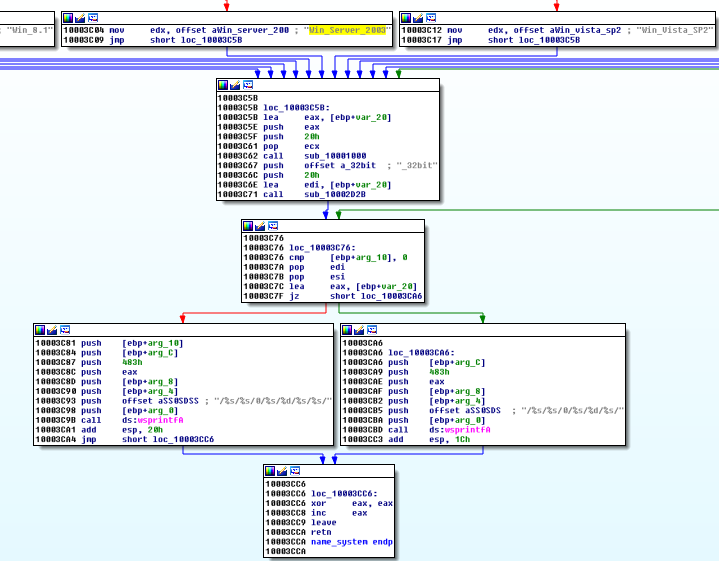719x561 pixels.
Task: Click offset aSS0SDS operand at 10003CB5
Action: click(465, 411)
